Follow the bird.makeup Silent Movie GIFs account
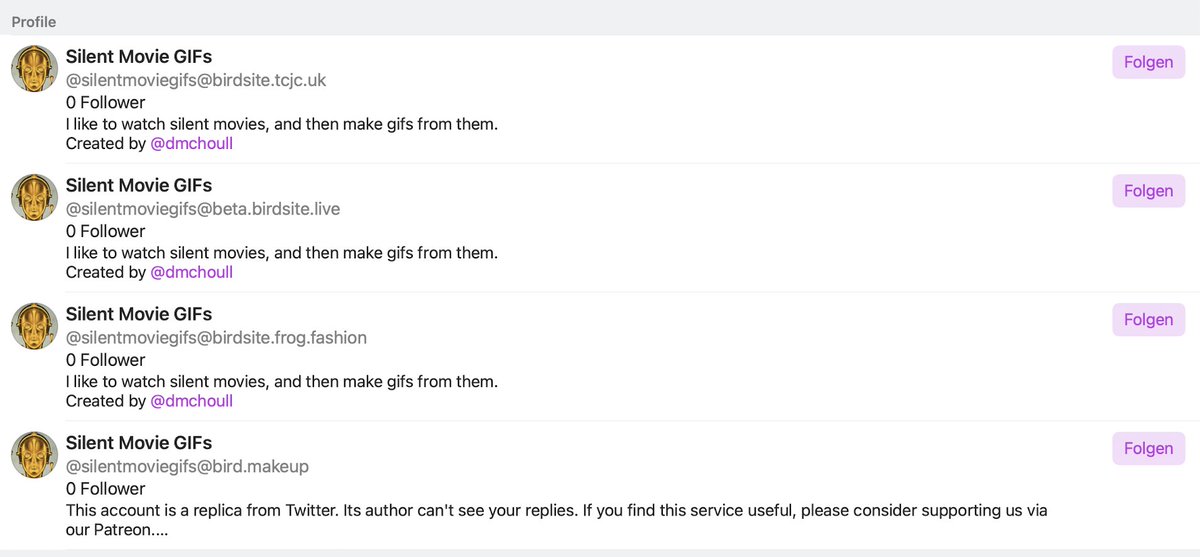 pos(1149,449)
